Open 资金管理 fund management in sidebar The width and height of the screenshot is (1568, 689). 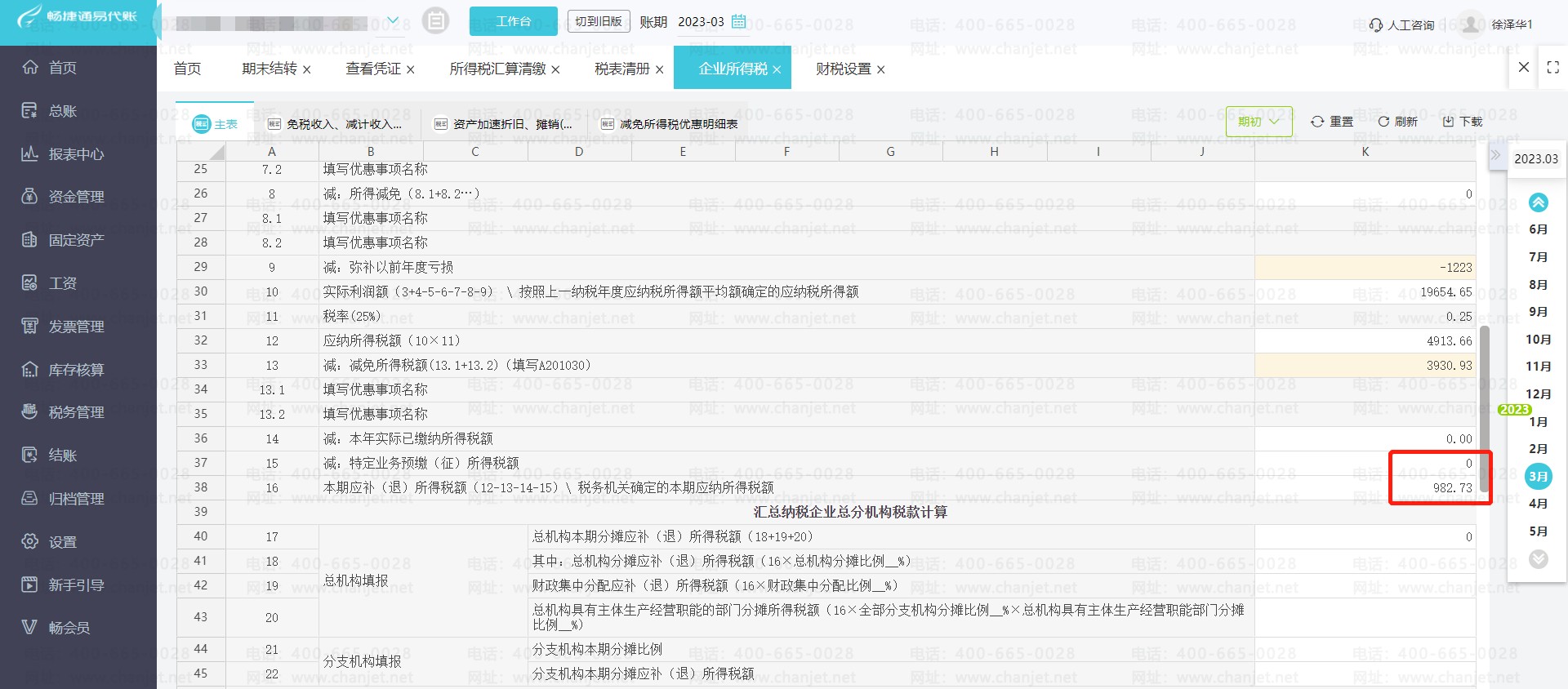click(62, 196)
